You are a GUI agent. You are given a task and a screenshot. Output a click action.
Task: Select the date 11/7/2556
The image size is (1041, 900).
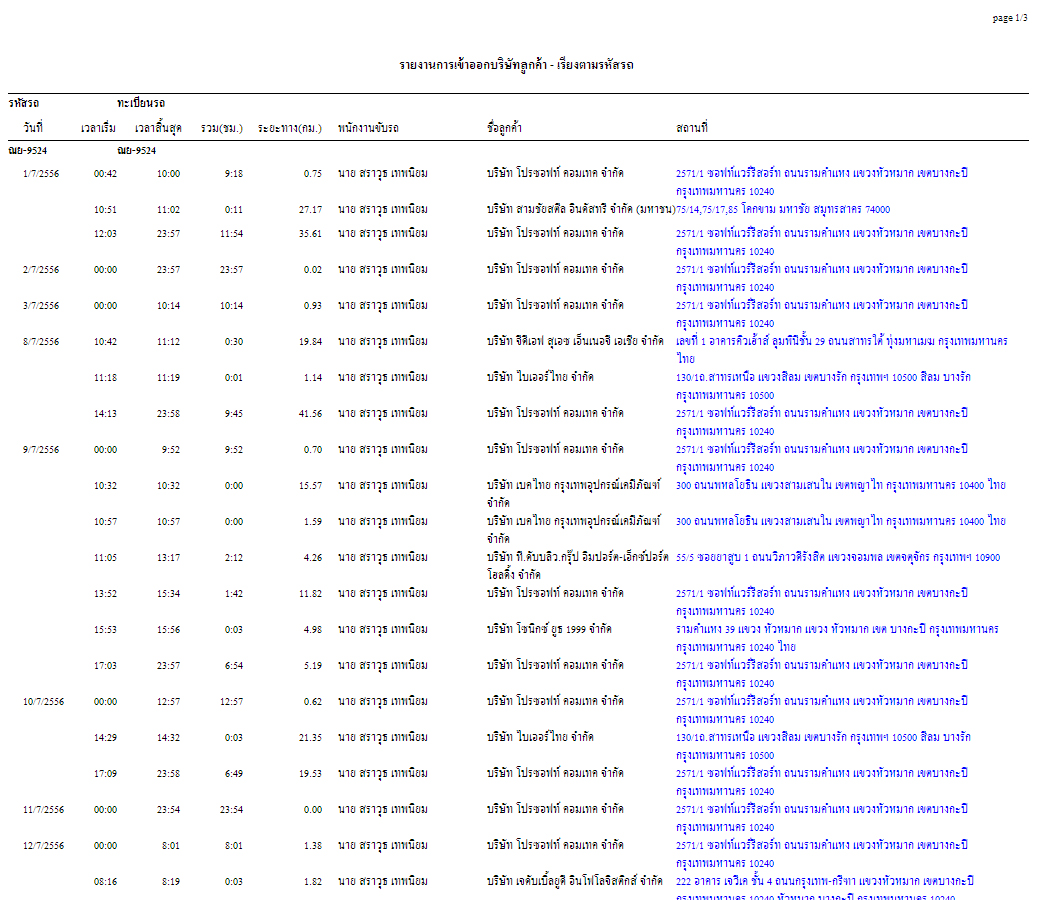pyautogui.click(x=43, y=810)
